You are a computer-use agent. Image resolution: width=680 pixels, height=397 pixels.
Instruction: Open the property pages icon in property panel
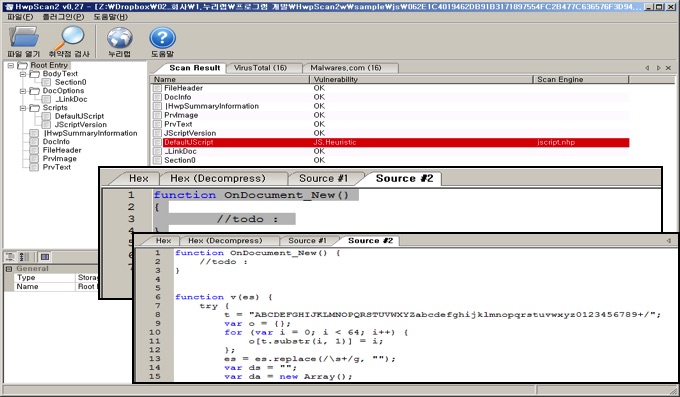pyautogui.click(x=45, y=257)
